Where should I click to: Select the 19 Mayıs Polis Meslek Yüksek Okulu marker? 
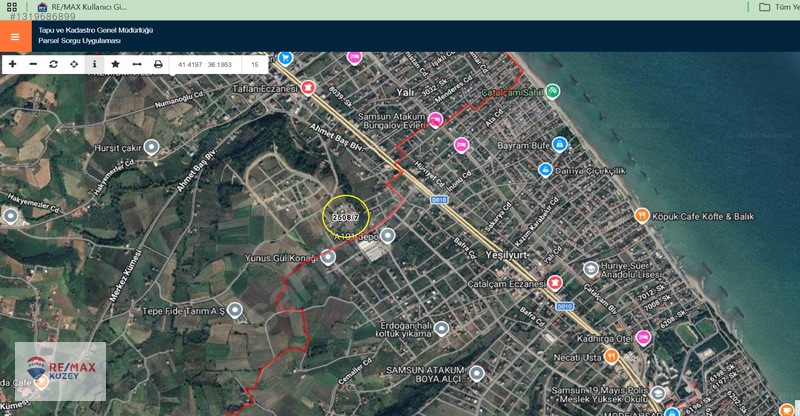click(x=658, y=394)
